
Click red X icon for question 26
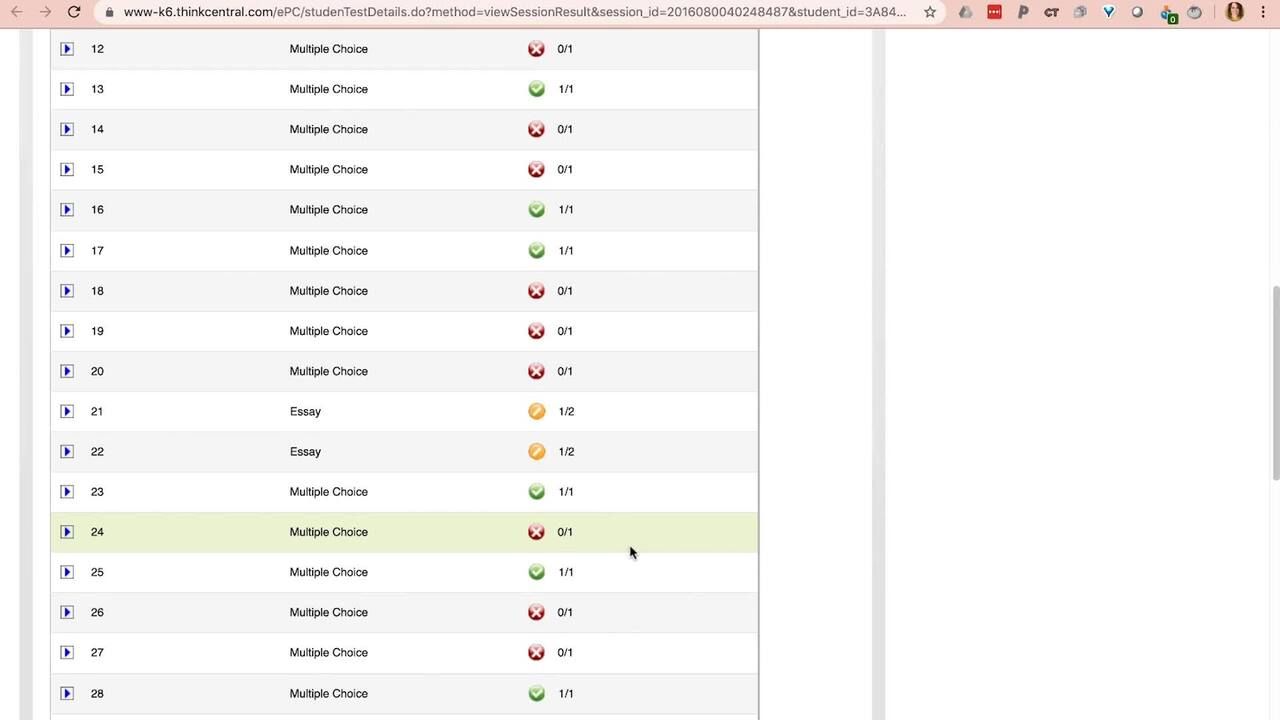pyautogui.click(x=537, y=612)
